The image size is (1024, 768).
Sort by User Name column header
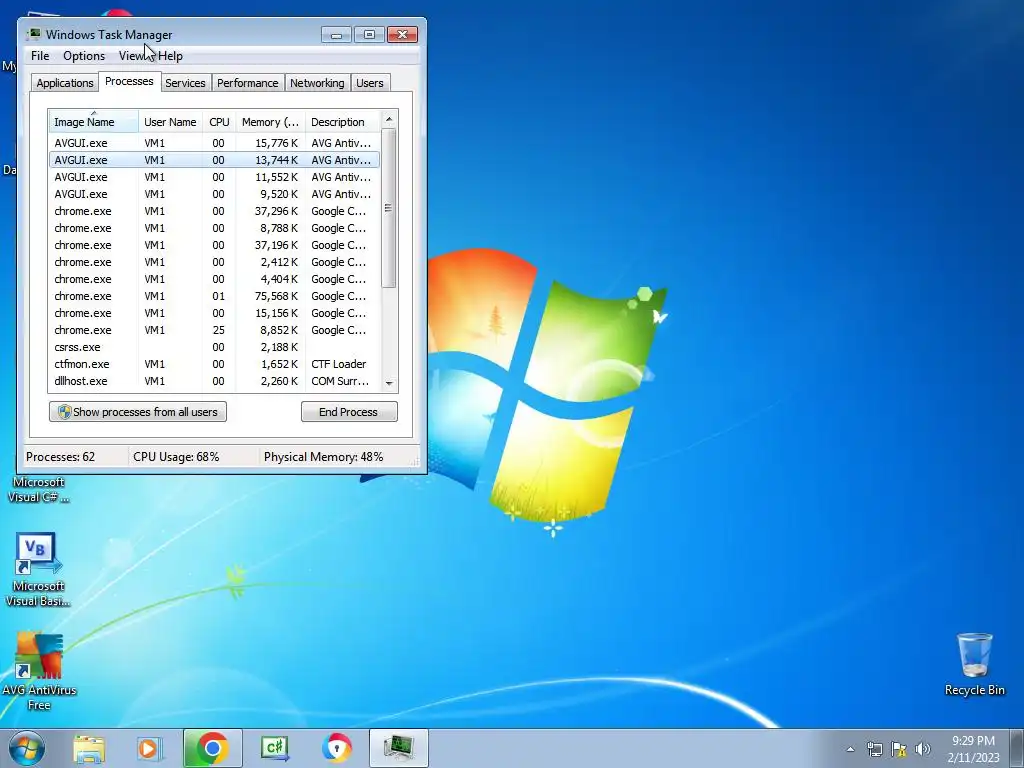click(x=170, y=122)
